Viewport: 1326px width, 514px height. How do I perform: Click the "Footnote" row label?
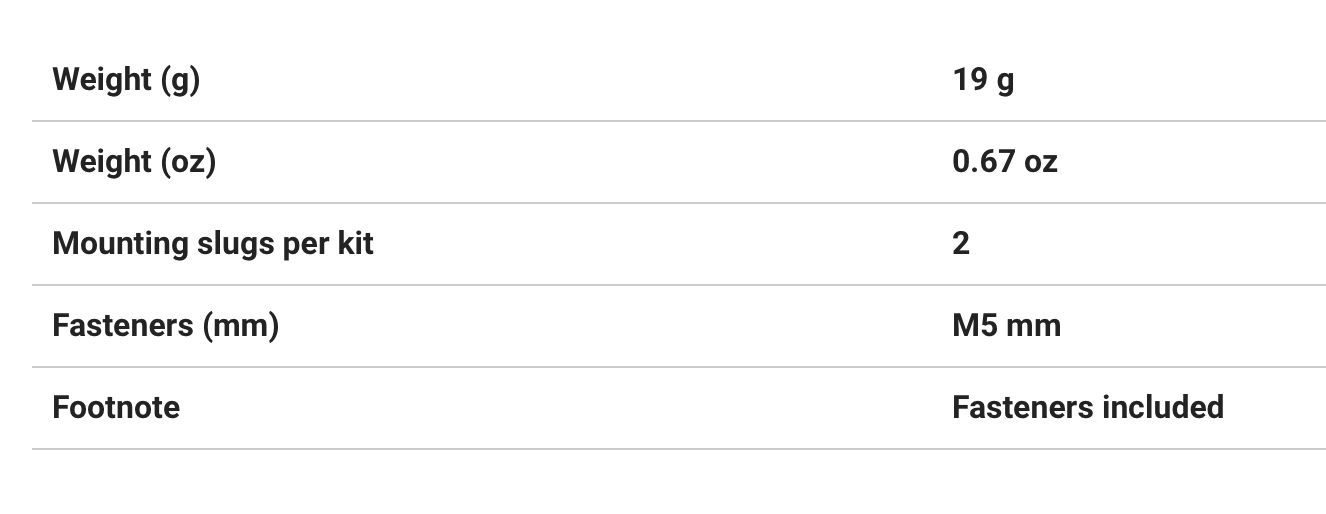(x=116, y=407)
